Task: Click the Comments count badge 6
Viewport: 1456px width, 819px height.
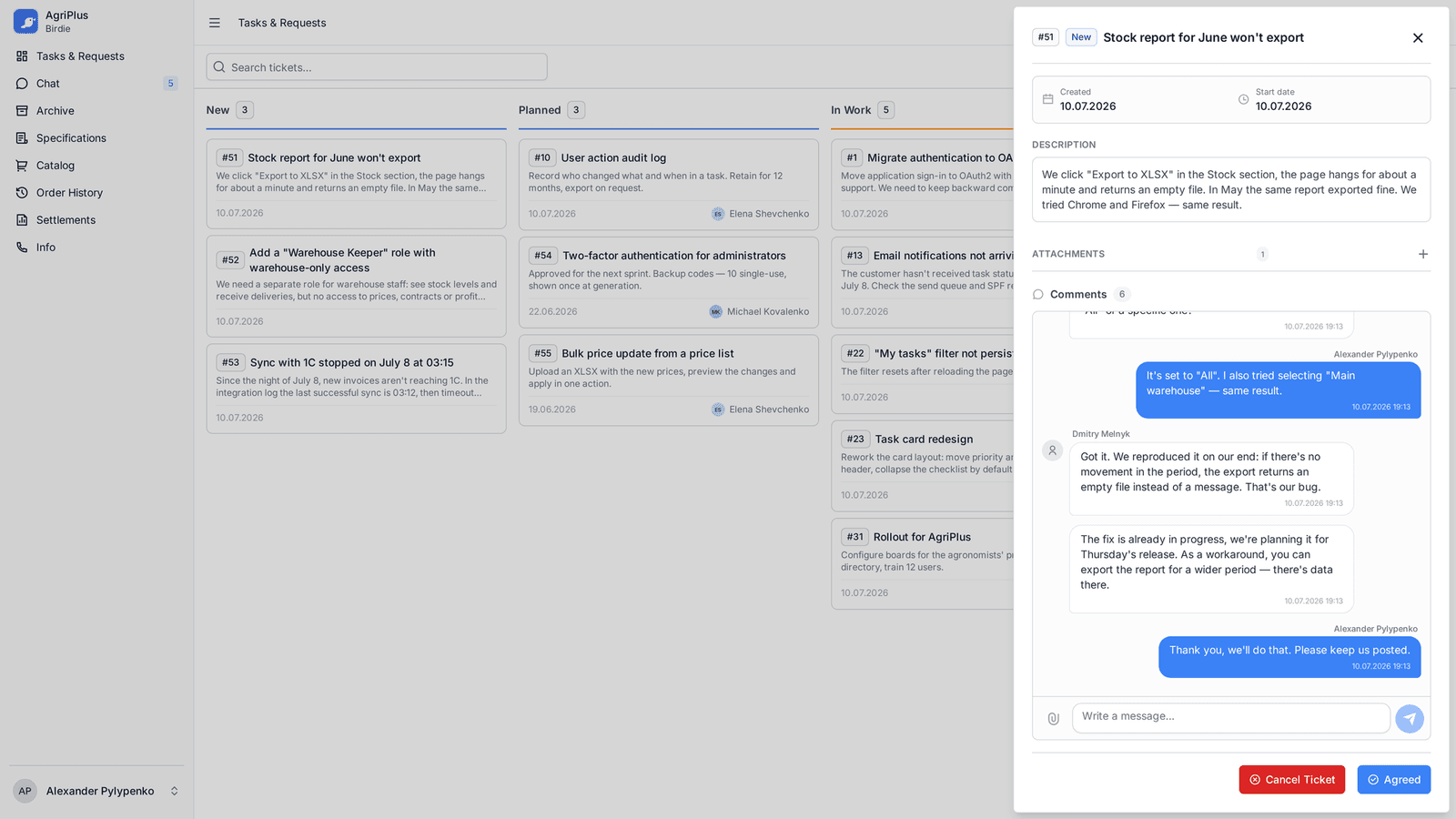Action: [x=1122, y=294]
